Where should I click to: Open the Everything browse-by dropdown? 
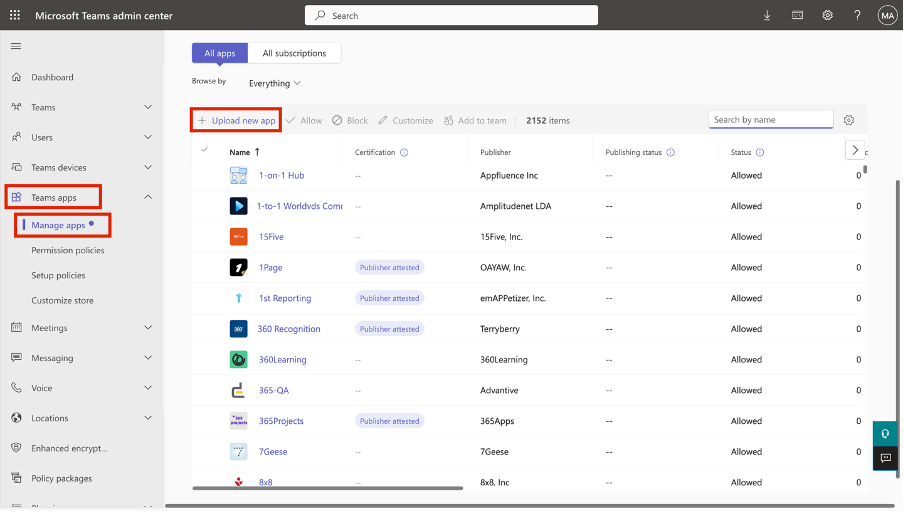(275, 84)
